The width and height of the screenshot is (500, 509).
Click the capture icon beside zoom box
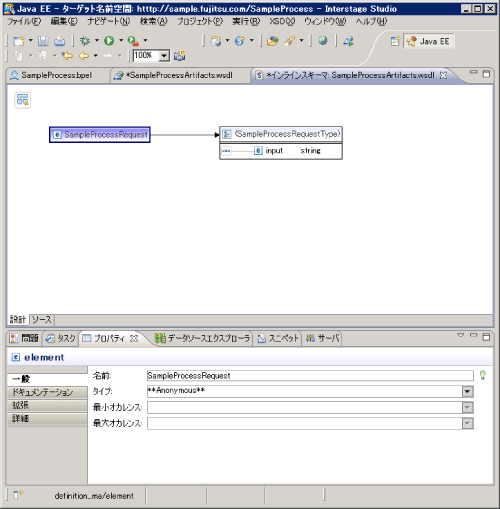[180, 56]
